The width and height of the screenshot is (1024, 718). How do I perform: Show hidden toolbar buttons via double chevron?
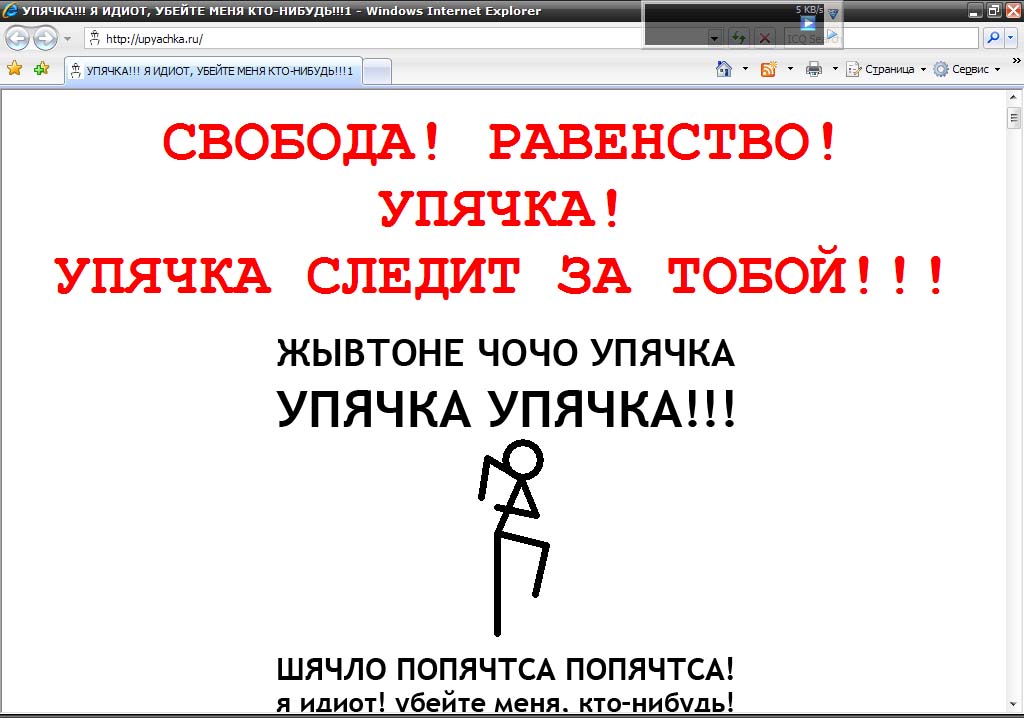[1016, 61]
